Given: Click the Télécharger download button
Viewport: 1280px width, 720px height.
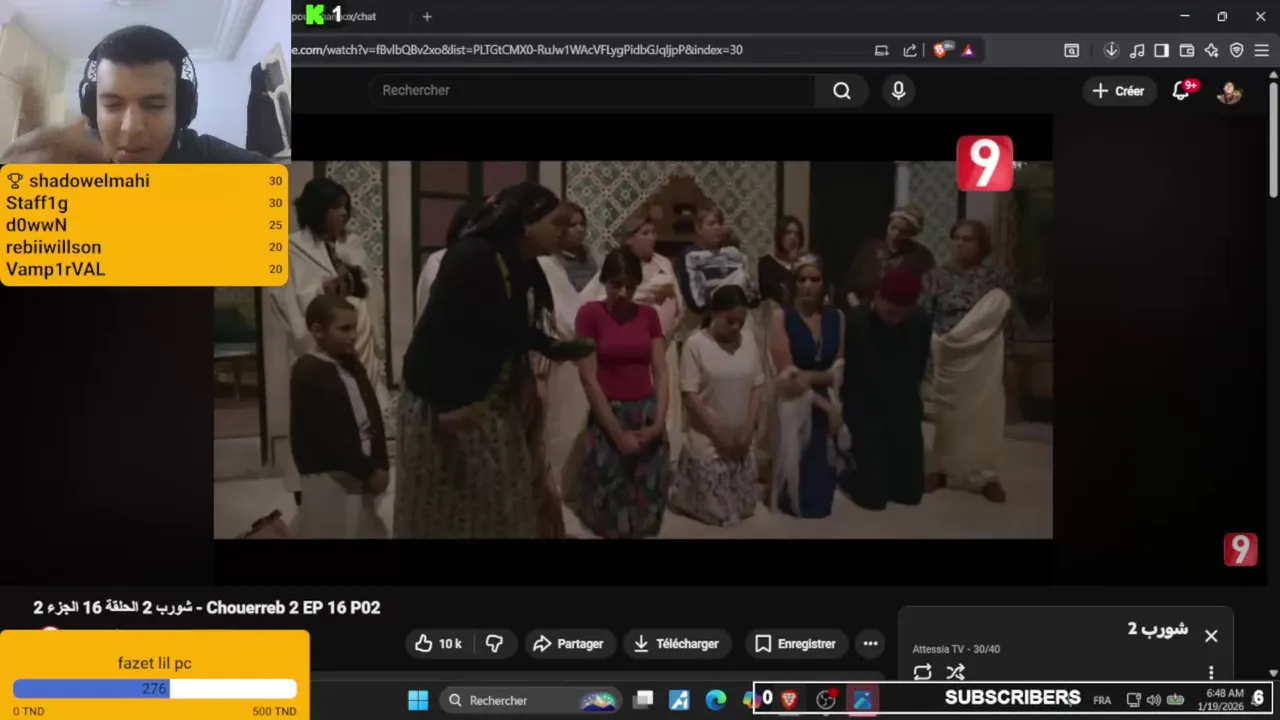Looking at the screenshot, I should pos(676,644).
